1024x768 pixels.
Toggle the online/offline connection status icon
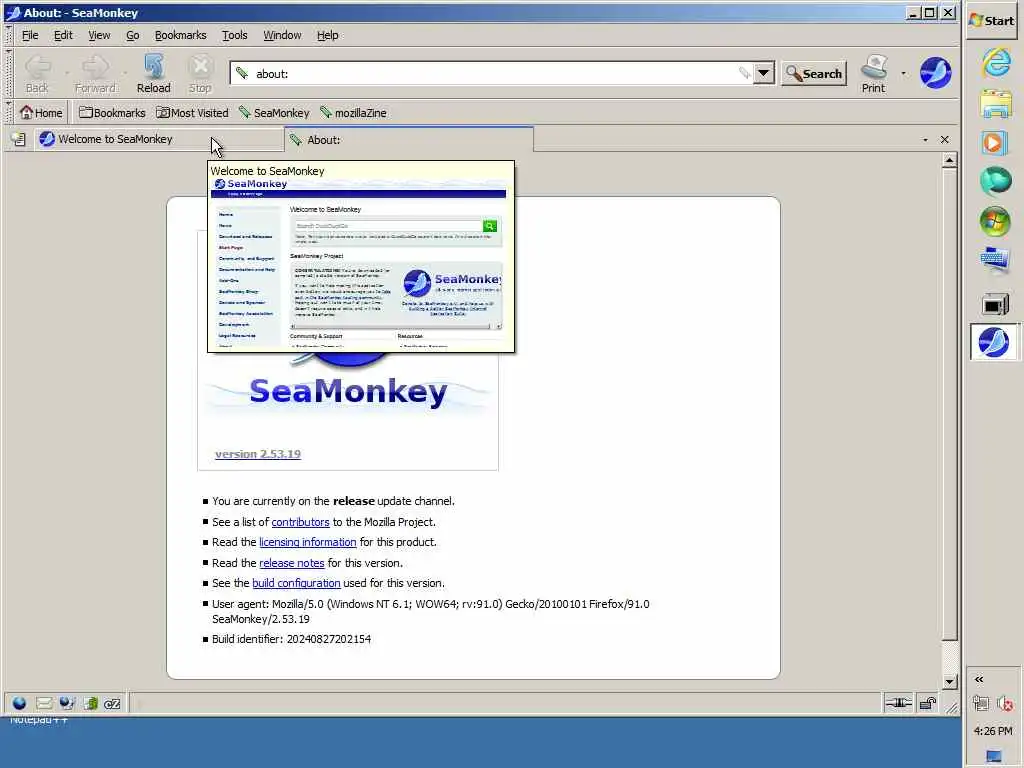898,703
